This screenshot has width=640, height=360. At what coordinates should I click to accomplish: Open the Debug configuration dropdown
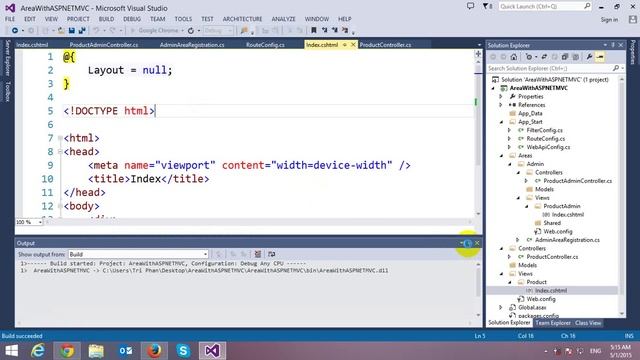click(x=218, y=31)
